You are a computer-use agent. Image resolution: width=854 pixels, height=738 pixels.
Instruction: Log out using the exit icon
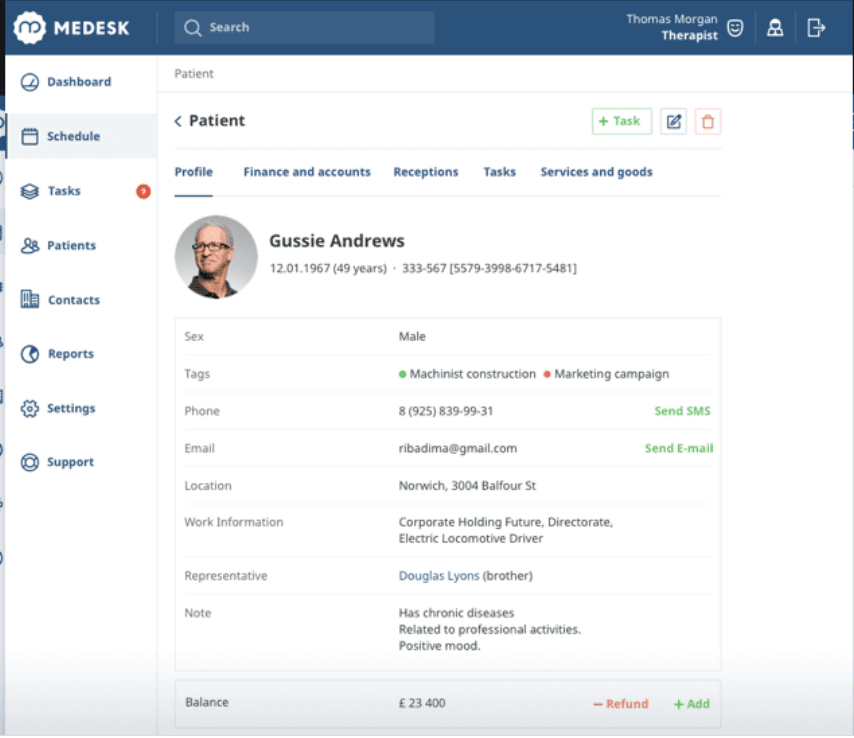(x=817, y=27)
